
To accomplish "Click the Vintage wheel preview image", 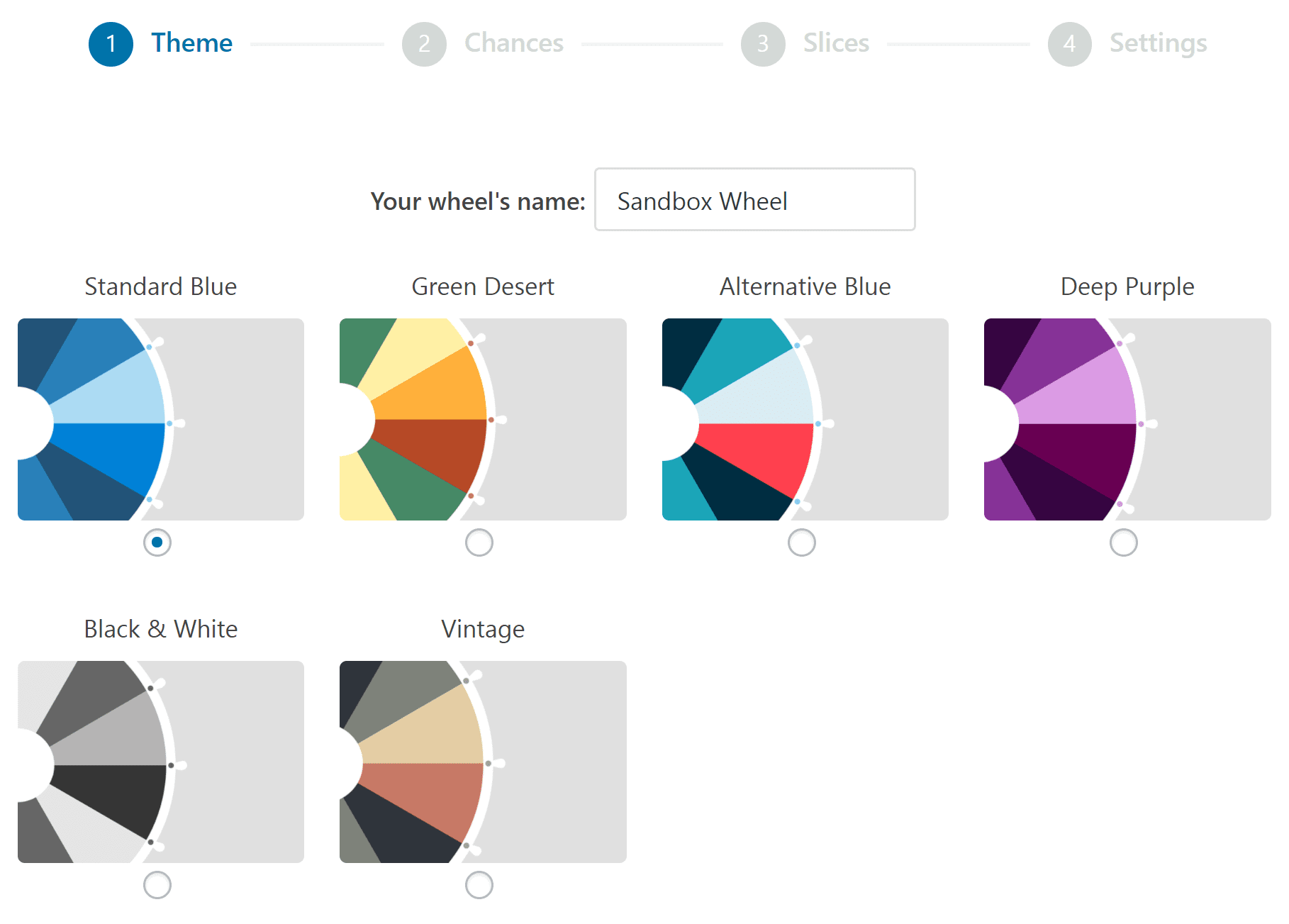I will point(483,762).
